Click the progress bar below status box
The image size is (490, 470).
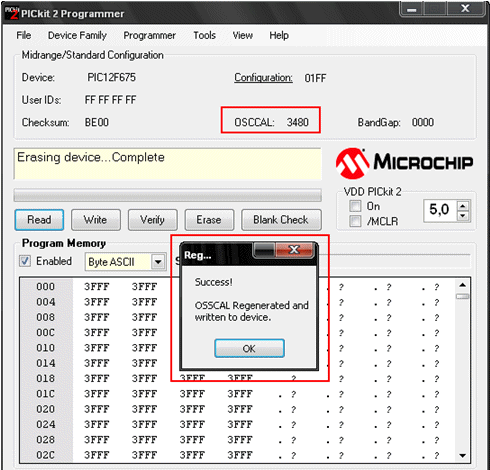pos(168,195)
